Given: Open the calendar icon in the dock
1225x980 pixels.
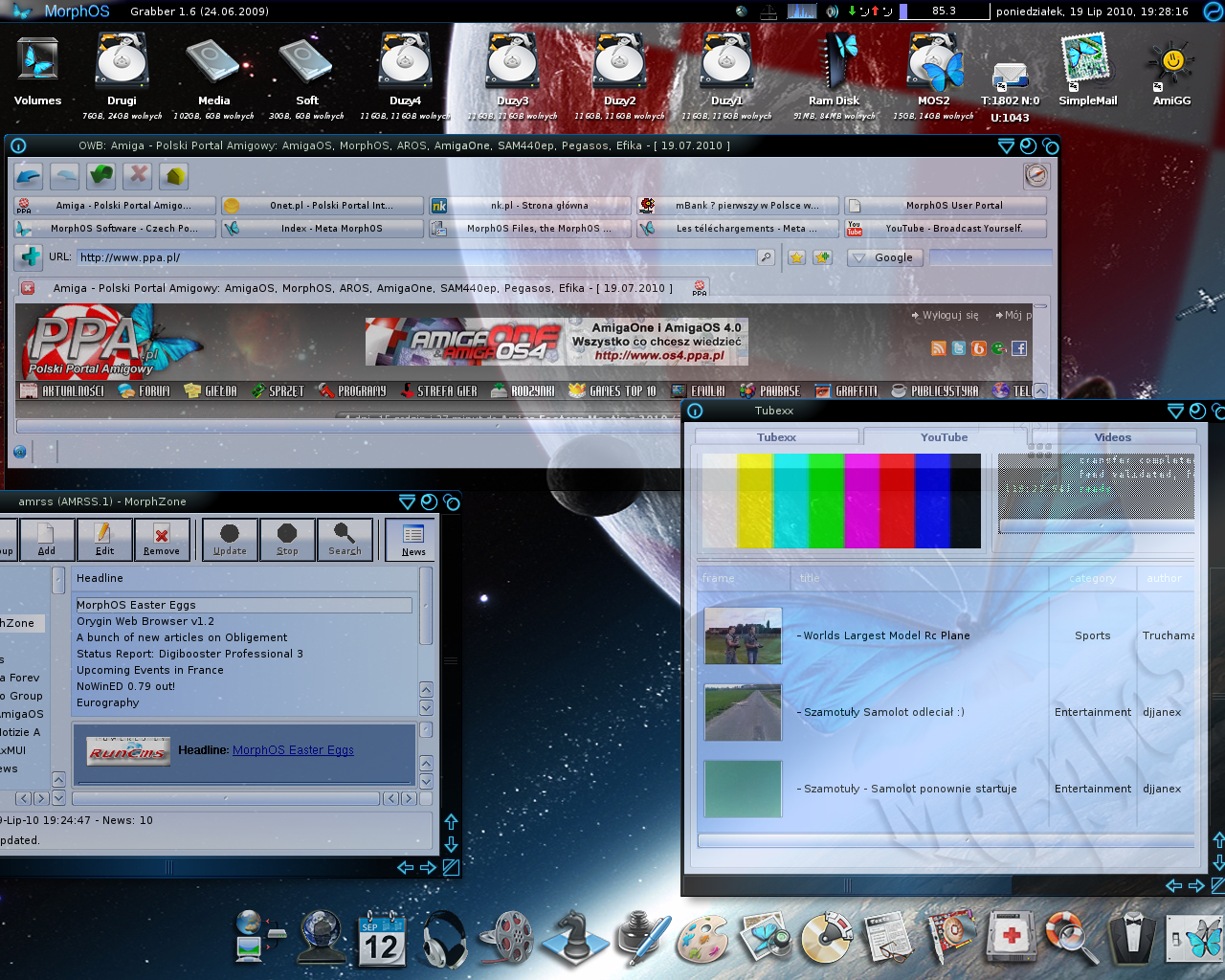Looking at the screenshot, I should pos(382,940).
